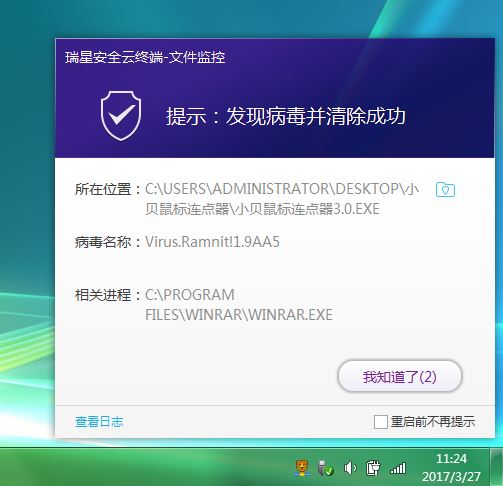503x486 pixels.
Task: Click the Show Desktop strip beside clock
Action: tap(496, 467)
